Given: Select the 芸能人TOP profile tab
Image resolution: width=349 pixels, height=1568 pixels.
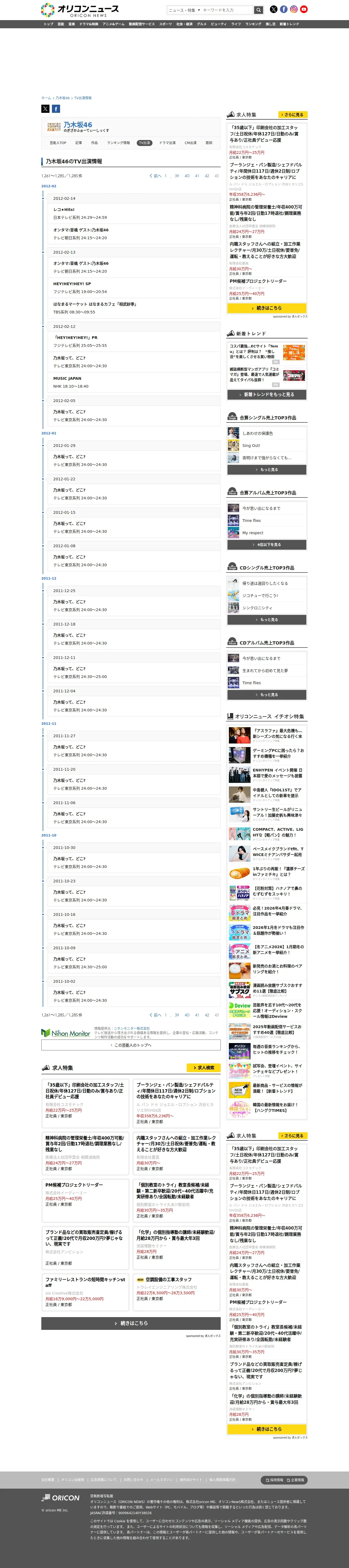Looking at the screenshot, I should pos(58,143).
